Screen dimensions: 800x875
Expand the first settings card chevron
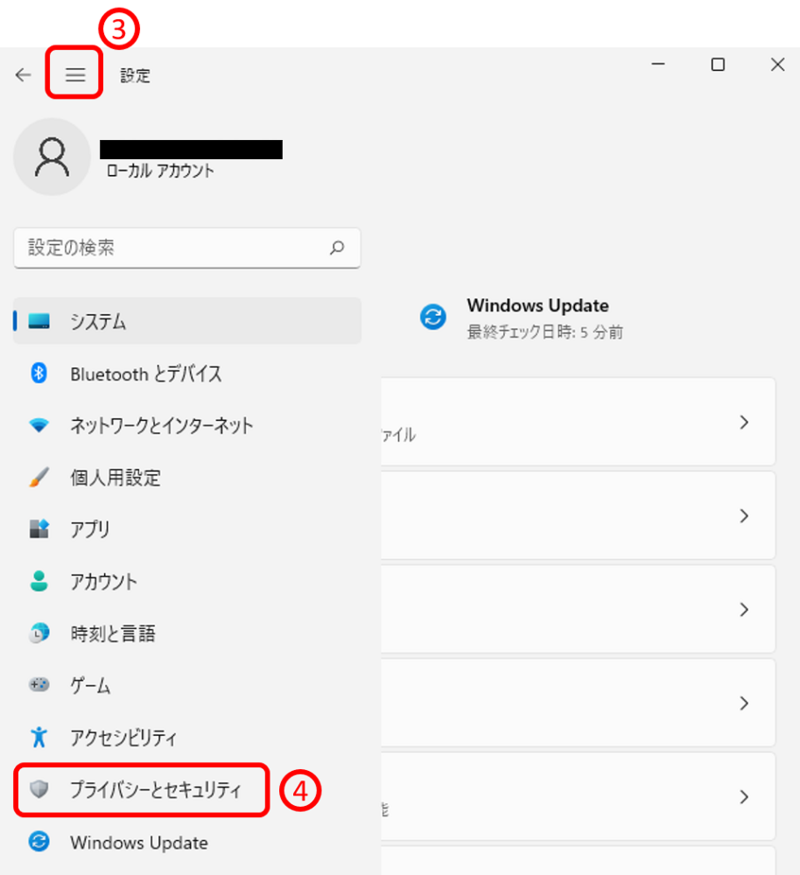point(744,422)
